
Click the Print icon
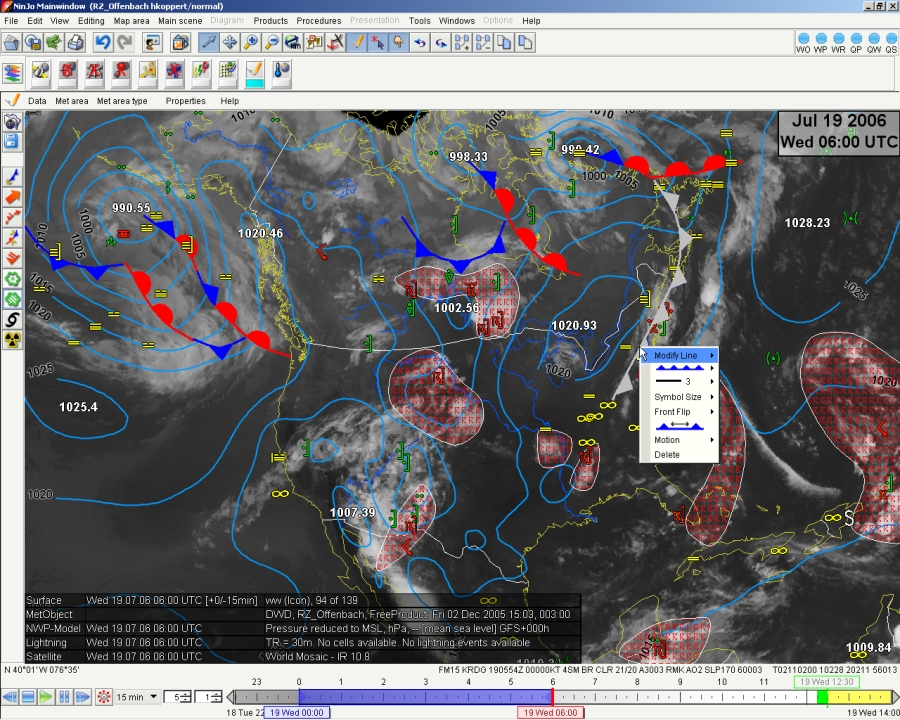coord(75,42)
